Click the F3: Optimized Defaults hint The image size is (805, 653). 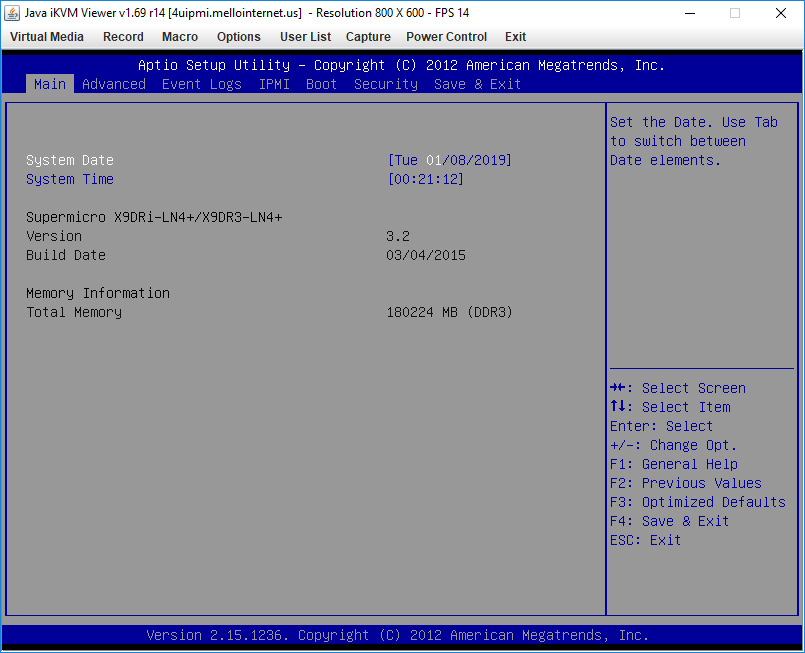point(698,502)
